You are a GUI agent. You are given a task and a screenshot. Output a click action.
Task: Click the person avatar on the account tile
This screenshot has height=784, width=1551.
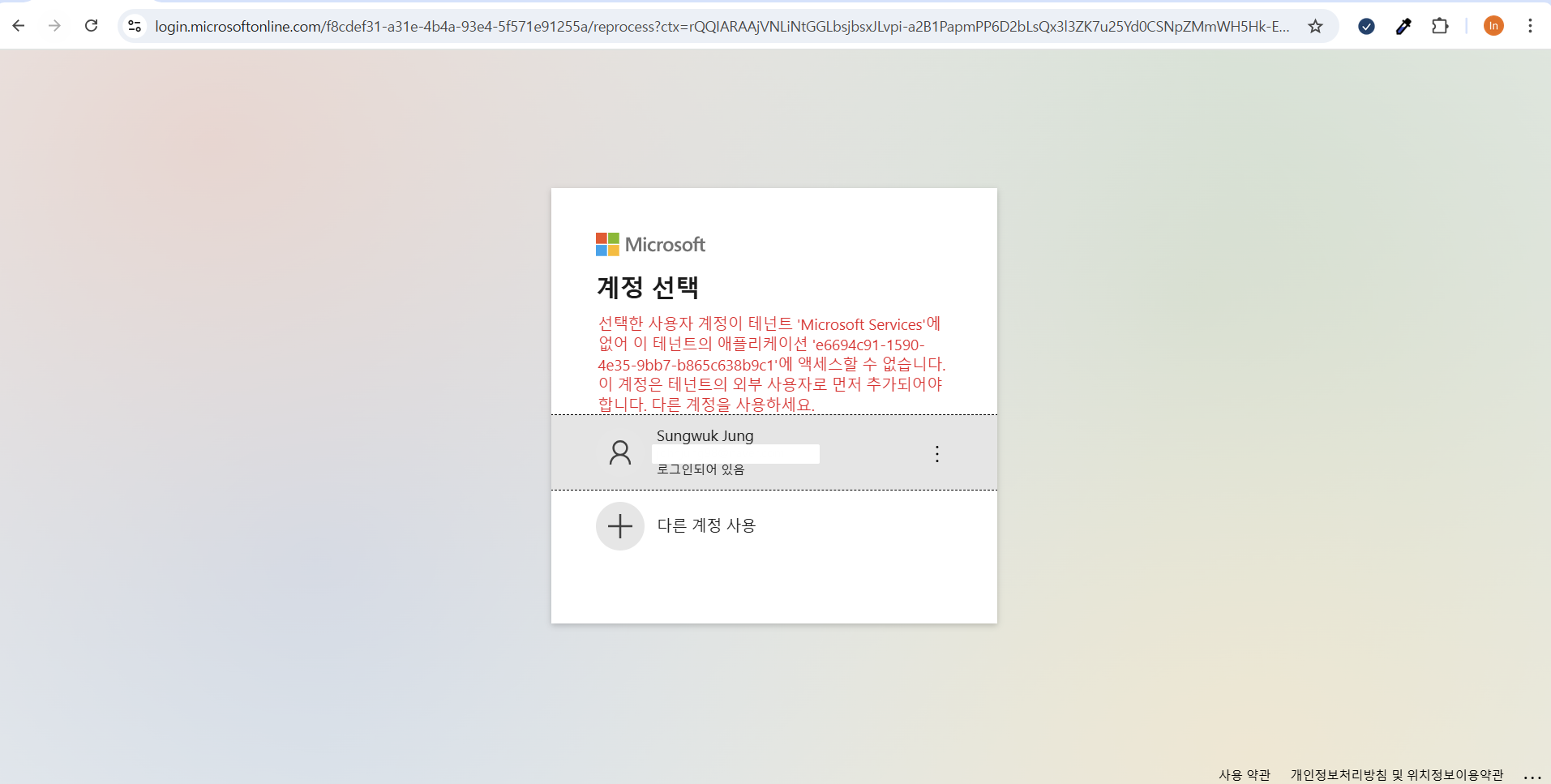[x=619, y=452]
